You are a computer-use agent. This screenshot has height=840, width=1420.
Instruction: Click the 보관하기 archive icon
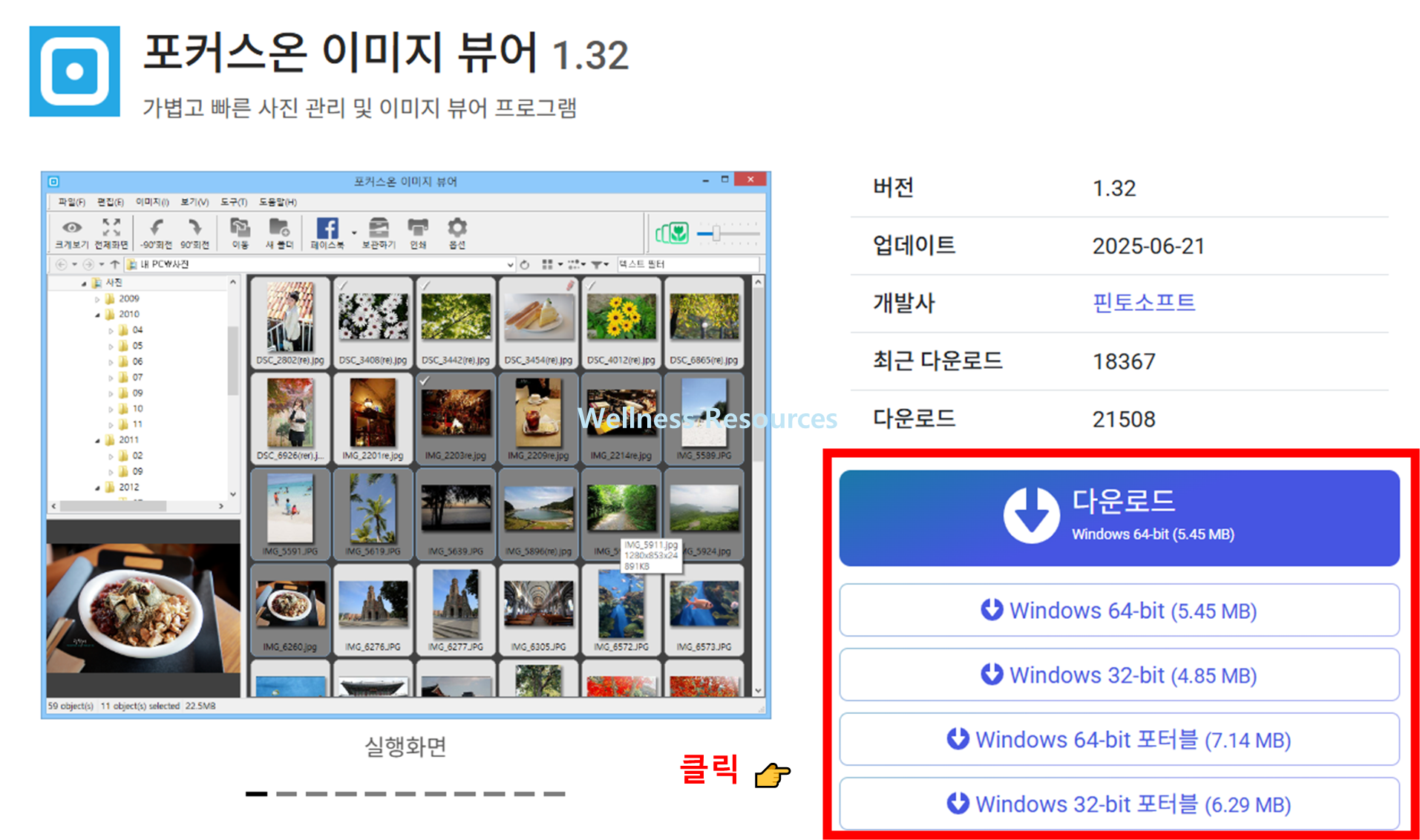pos(379,227)
